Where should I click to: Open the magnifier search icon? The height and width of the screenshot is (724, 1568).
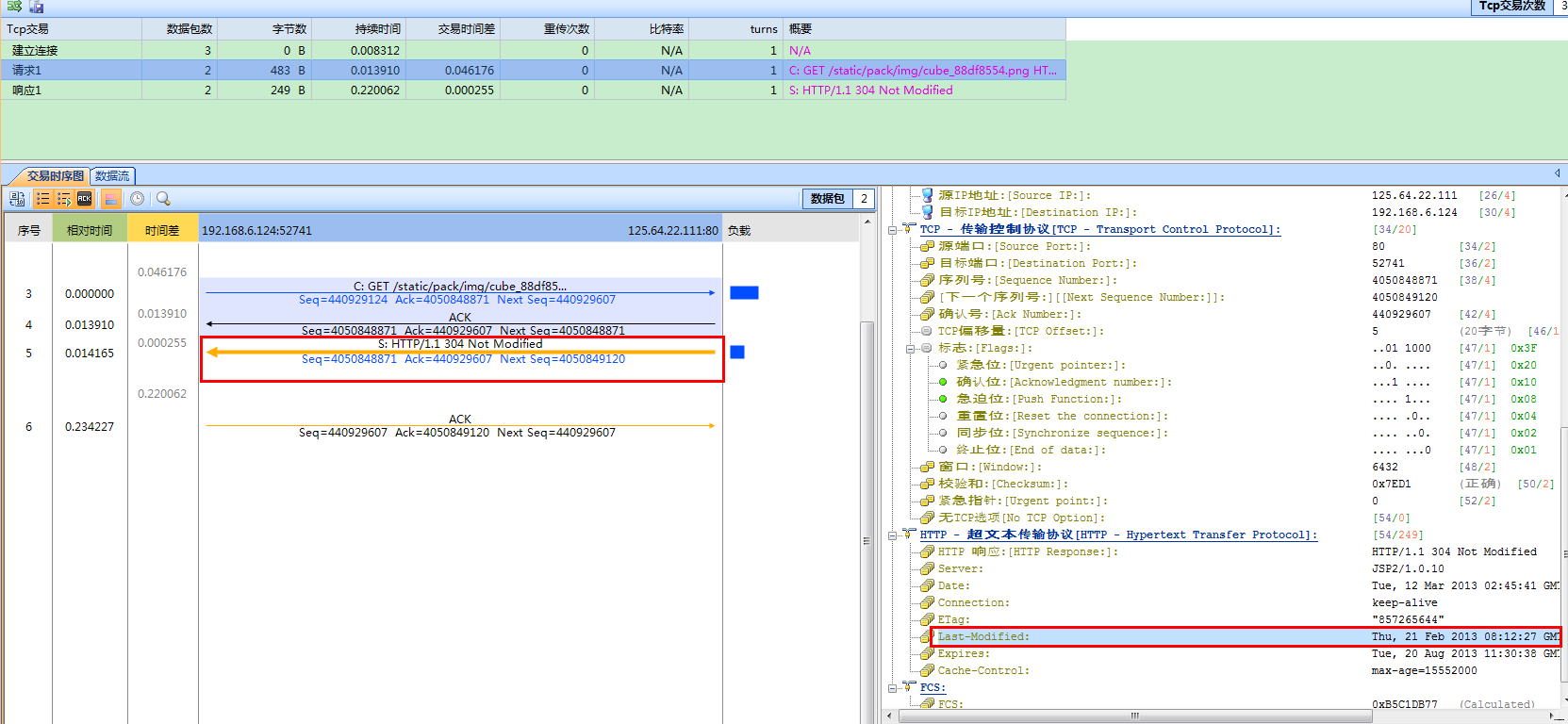(163, 199)
